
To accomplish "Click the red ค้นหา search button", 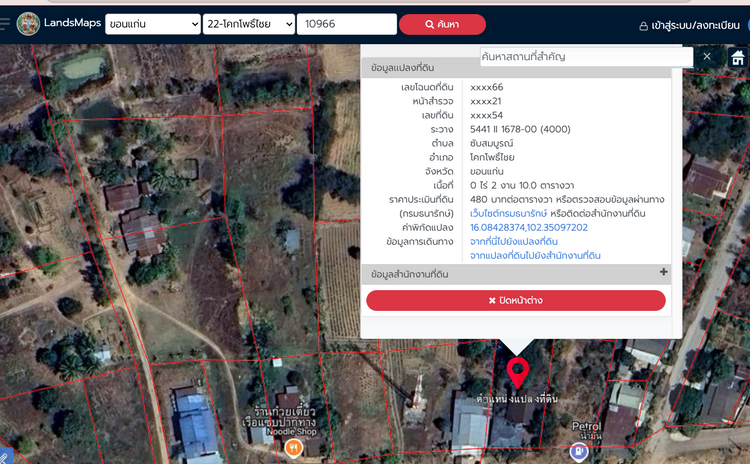I will coord(442,24).
